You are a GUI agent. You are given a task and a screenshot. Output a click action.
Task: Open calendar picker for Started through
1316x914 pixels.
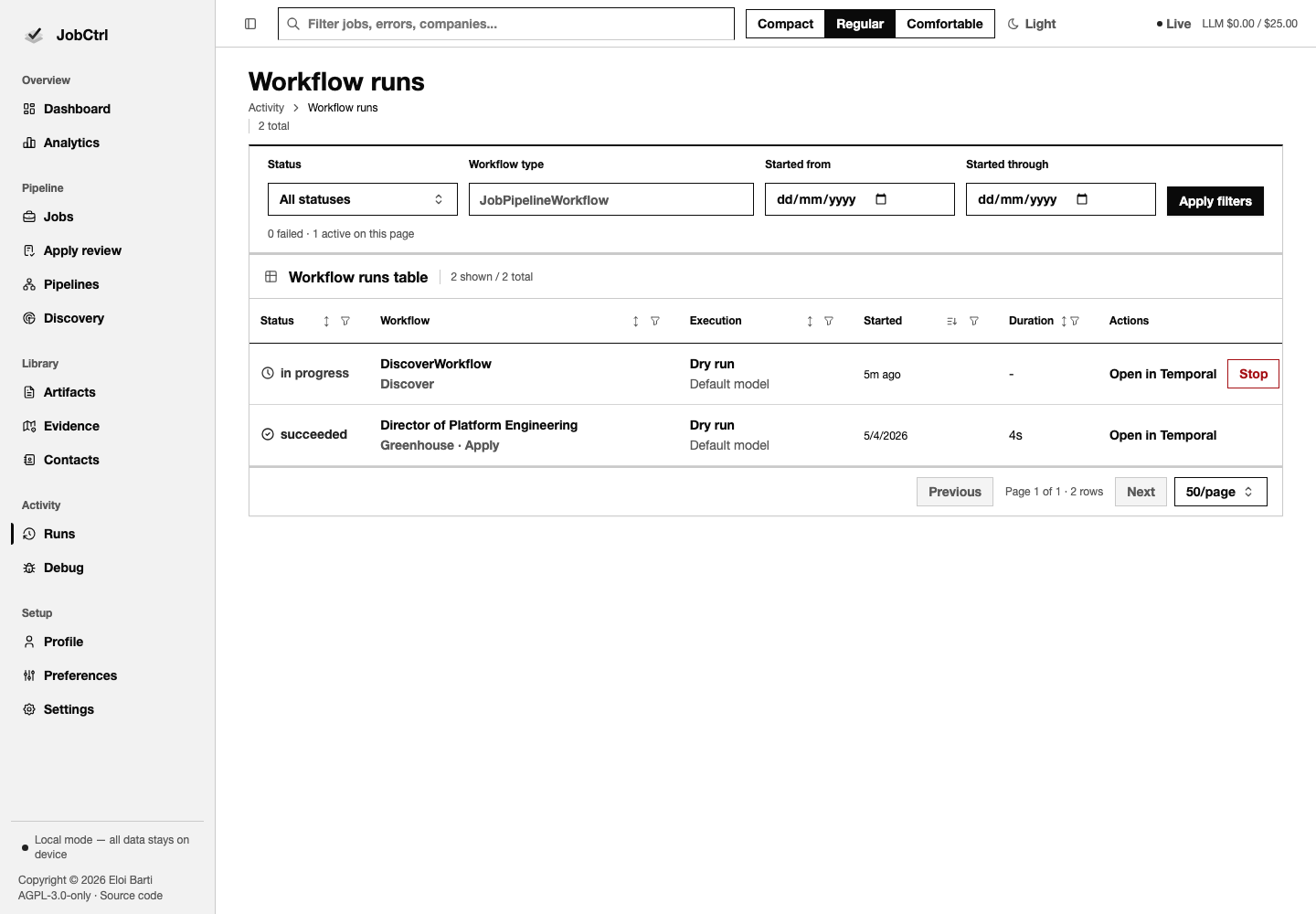[1082, 199]
